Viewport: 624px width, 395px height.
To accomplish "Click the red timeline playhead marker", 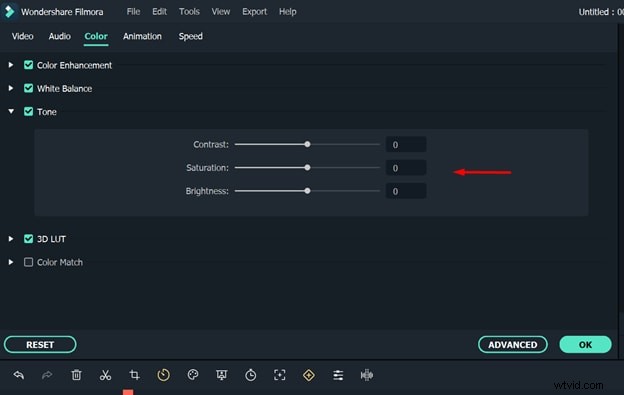I will (x=128, y=392).
